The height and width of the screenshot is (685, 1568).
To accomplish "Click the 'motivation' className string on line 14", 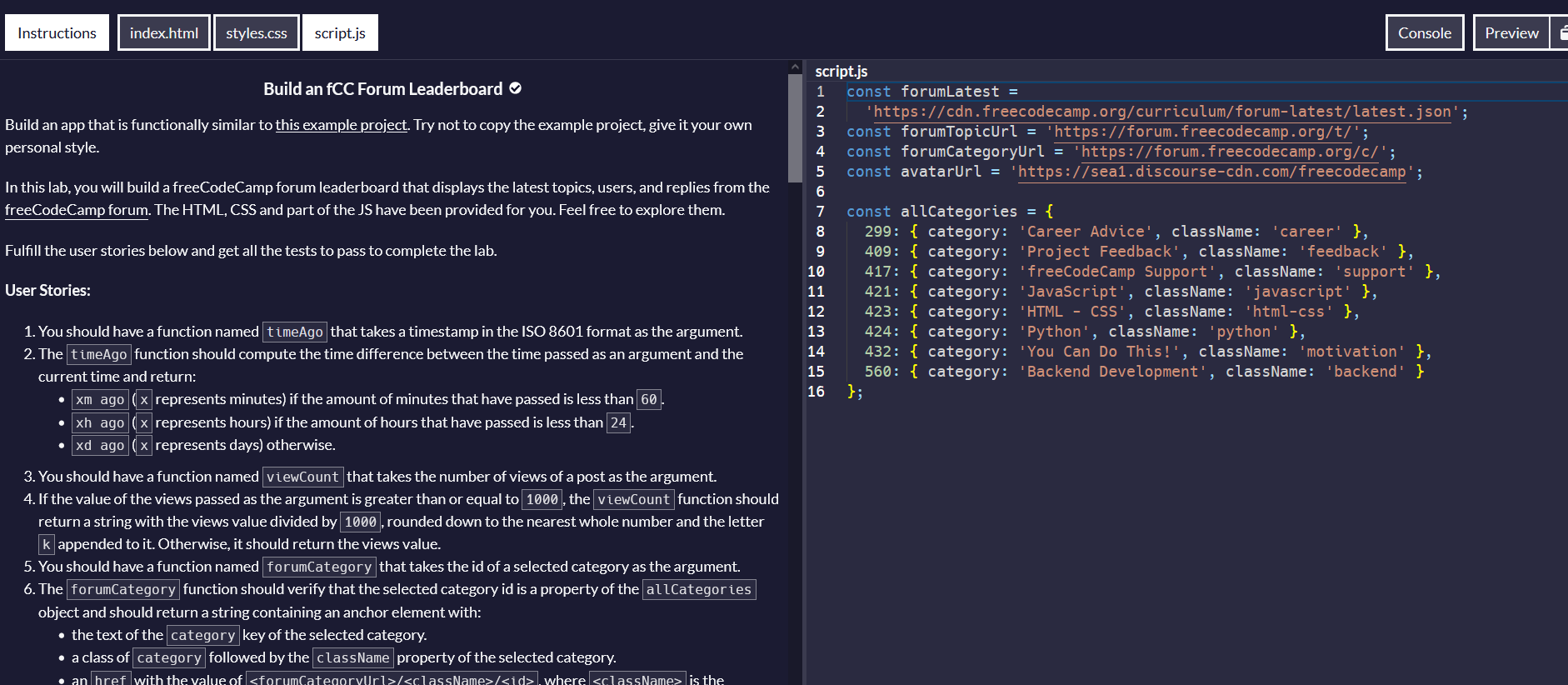I will (1351, 352).
